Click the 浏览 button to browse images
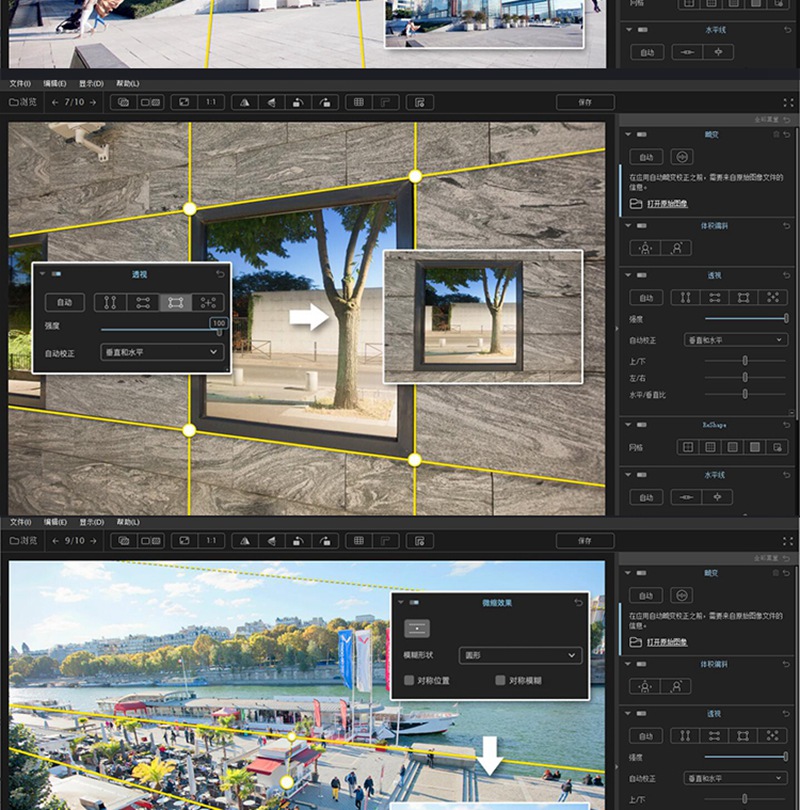This screenshot has width=800, height=810. pyautogui.click(x=22, y=101)
